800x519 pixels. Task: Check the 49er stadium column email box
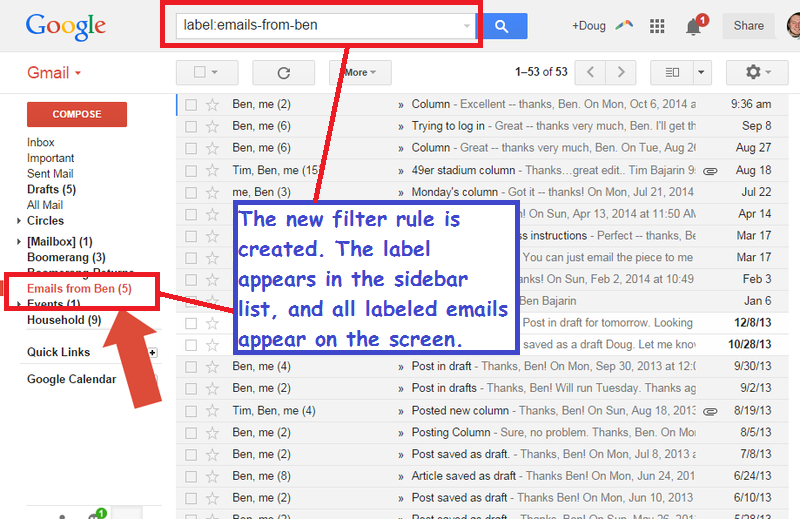[x=191, y=170]
